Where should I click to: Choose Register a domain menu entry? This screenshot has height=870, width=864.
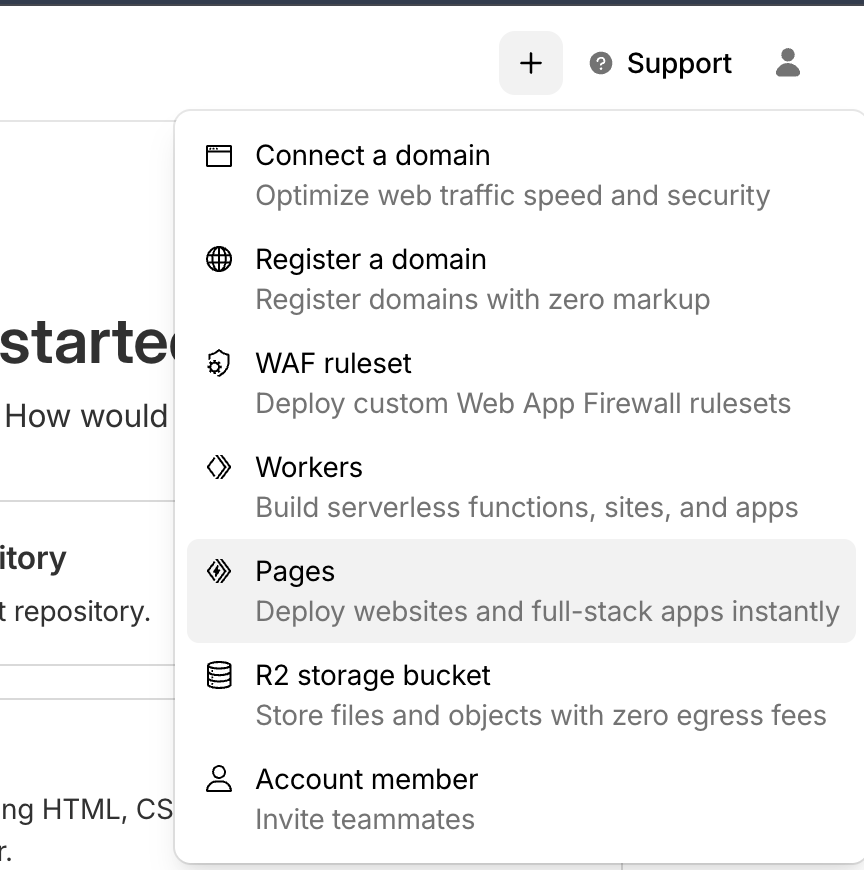(371, 260)
